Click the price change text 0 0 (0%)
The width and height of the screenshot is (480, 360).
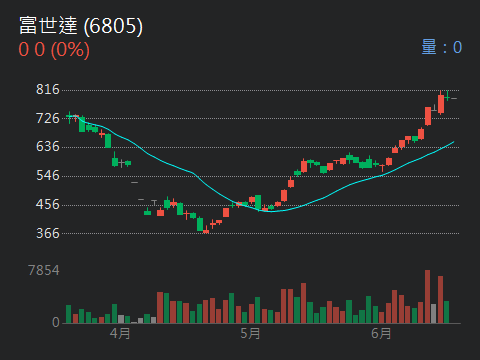[x=54, y=50]
